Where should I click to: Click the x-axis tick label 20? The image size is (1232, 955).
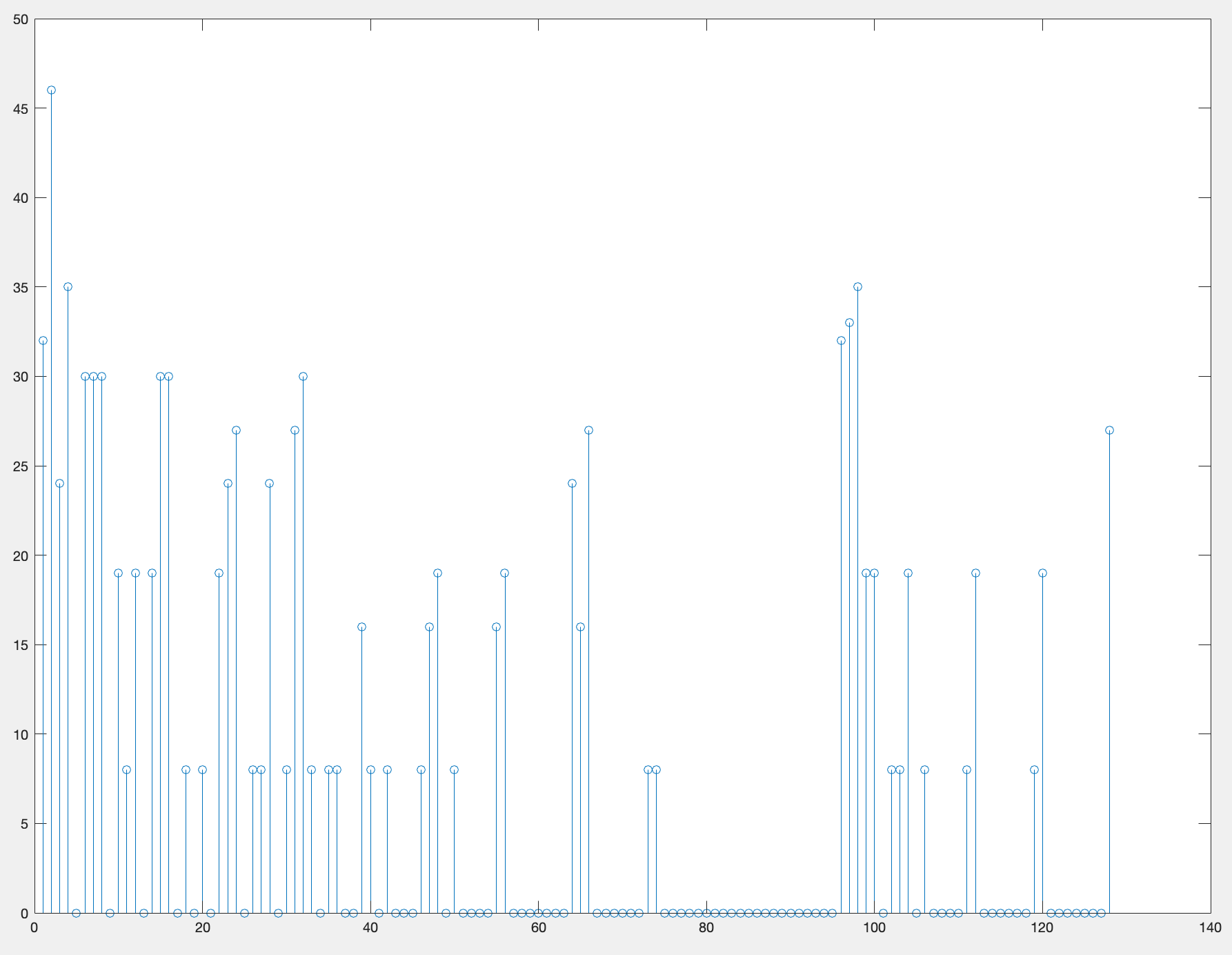[203, 928]
